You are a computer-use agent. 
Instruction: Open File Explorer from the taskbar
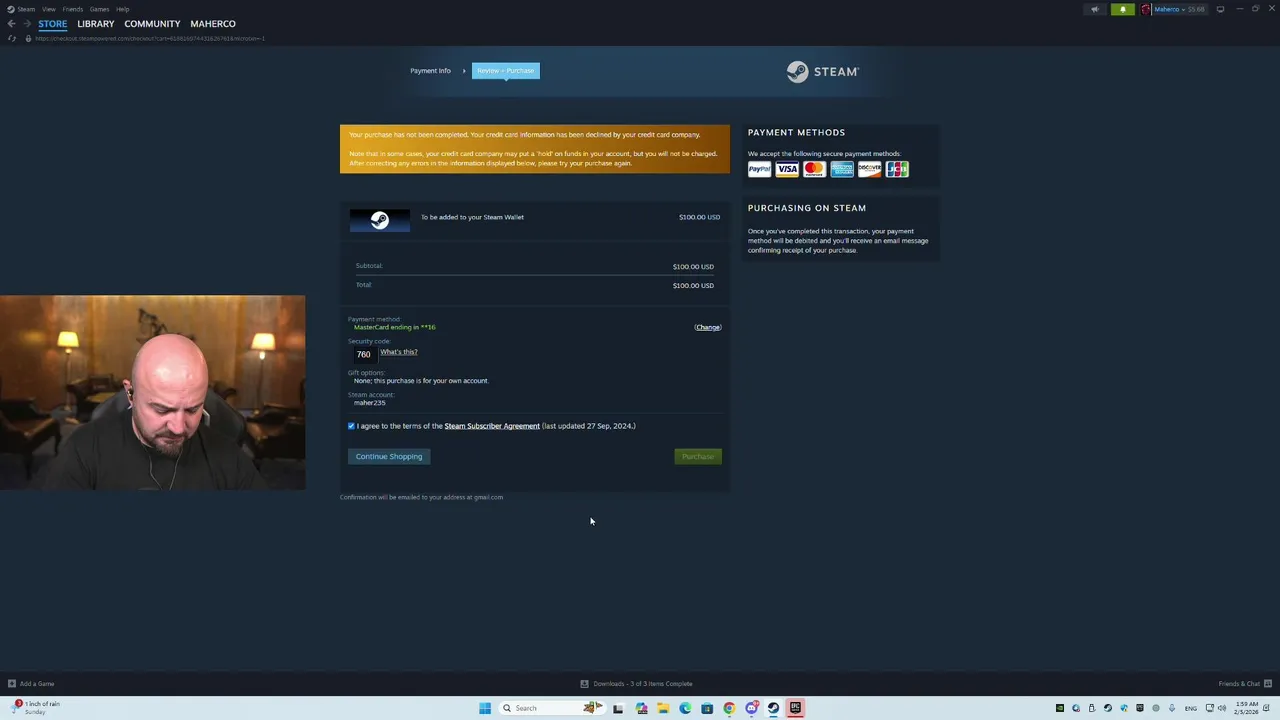click(x=663, y=708)
